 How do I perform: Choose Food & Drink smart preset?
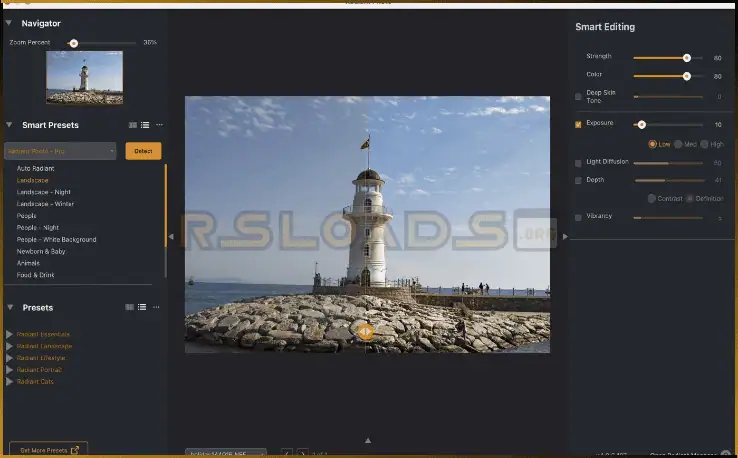click(x=35, y=275)
